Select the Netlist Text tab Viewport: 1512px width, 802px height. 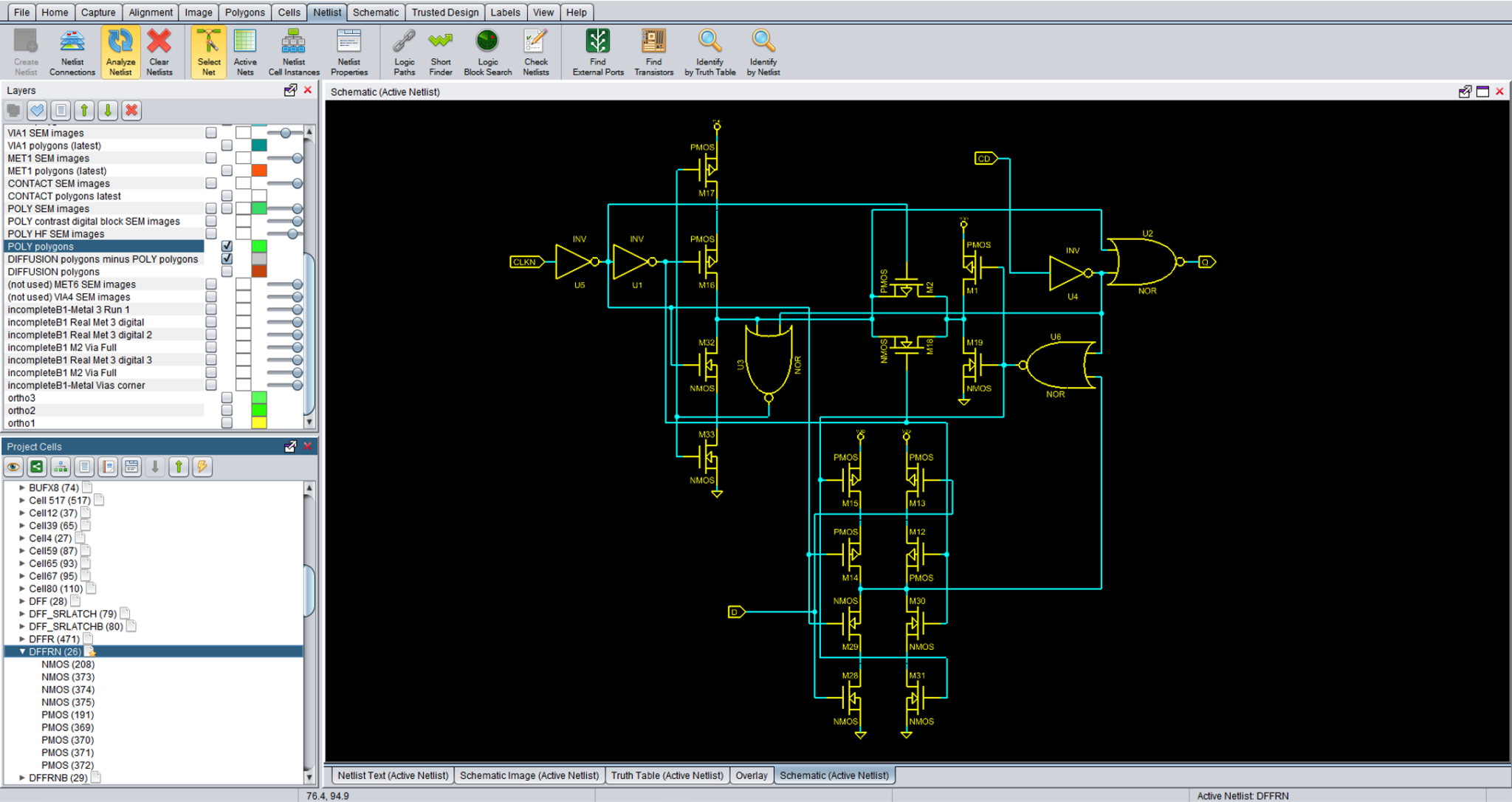(x=393, y=775)
